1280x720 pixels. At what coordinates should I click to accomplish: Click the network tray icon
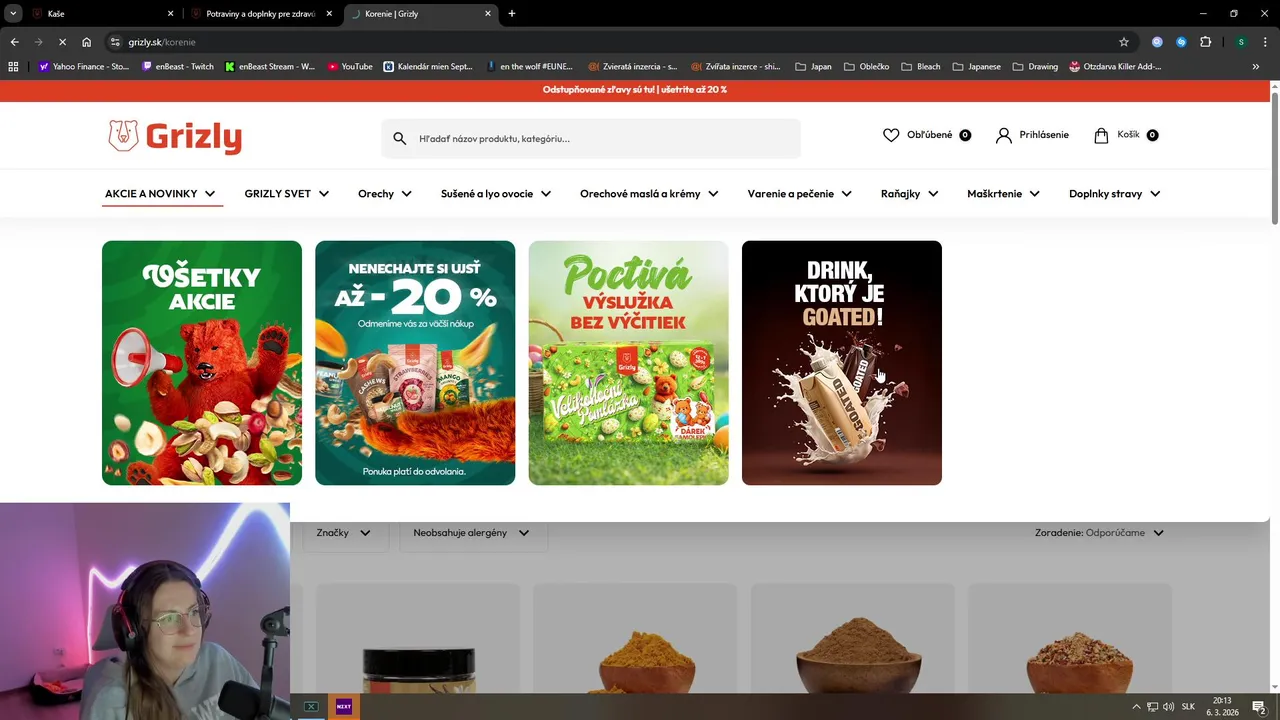(1152, 707)
